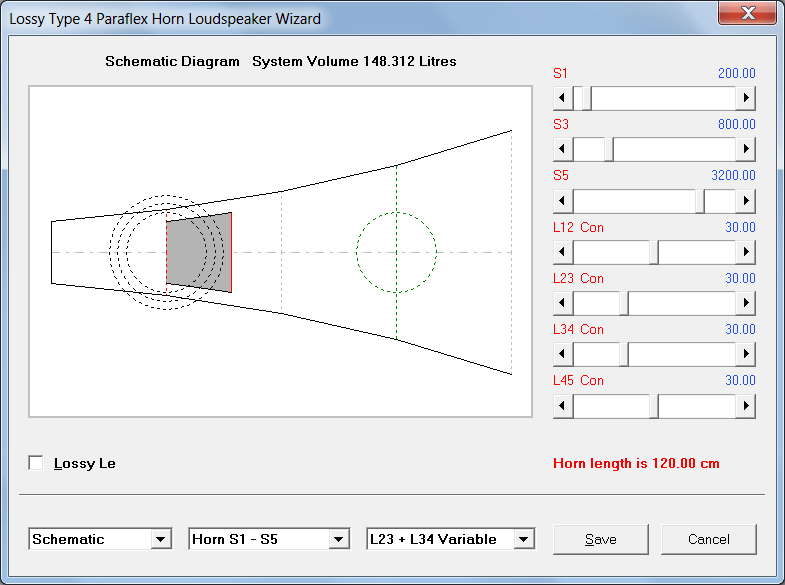Click the right arrow of the S1 slider

pyautogui.click(x=745, y=98)
